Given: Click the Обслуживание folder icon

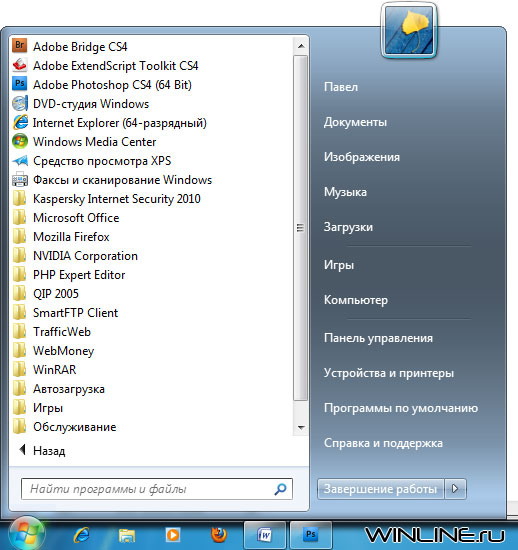Looking at the screenshot, I should [x=20, y=427].
